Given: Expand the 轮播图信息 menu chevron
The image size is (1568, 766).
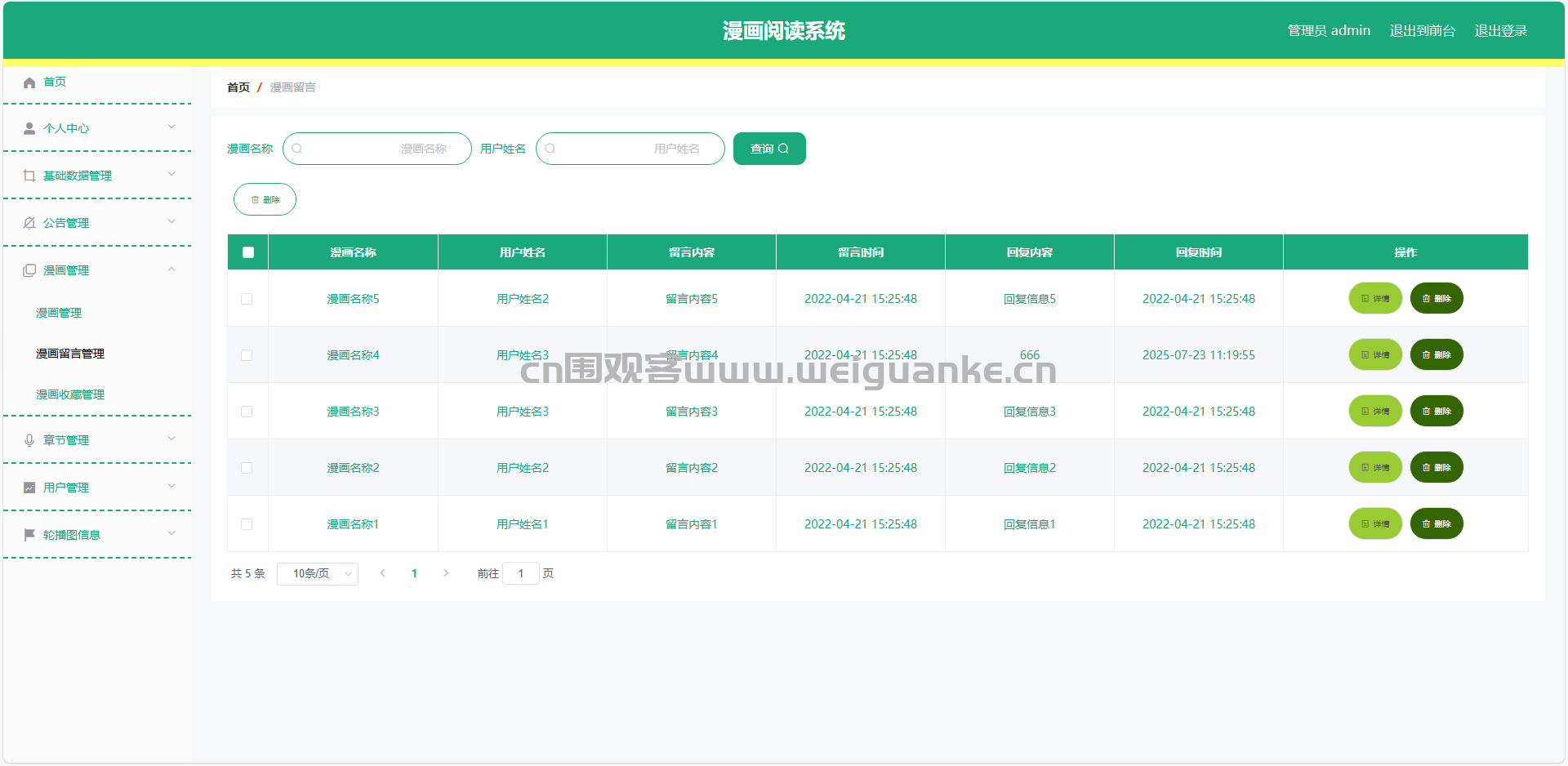Looking at the screenshot, I should 171,533.
